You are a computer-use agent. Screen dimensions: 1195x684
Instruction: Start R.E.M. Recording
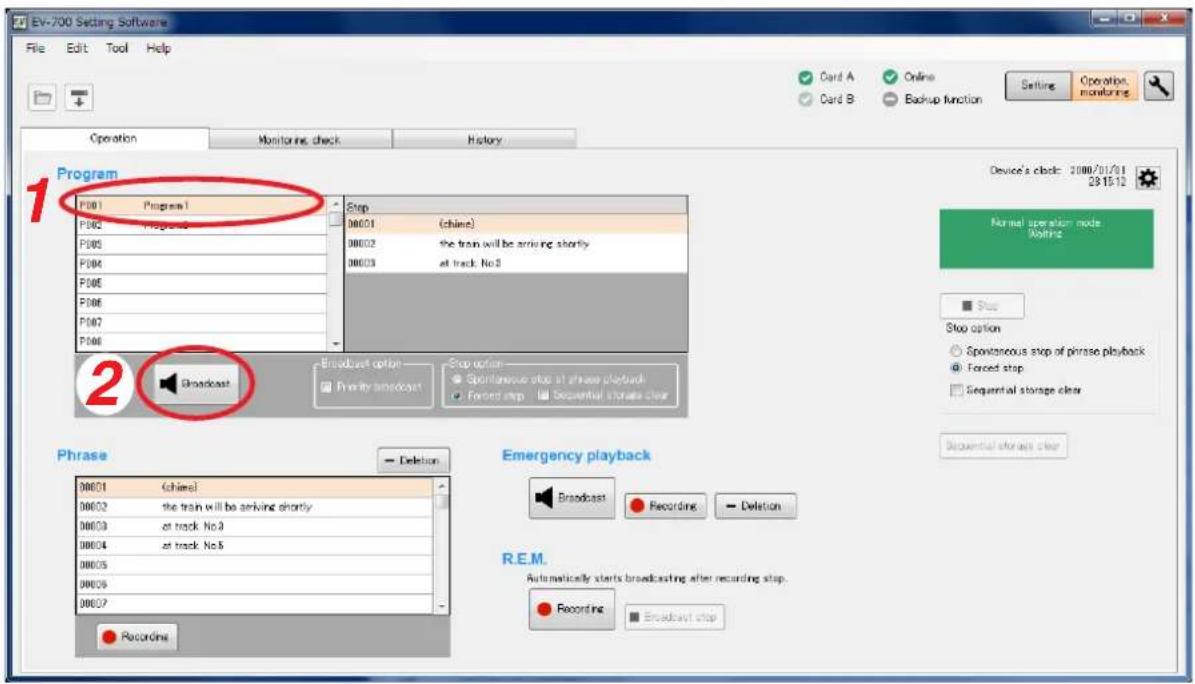pyautogui.click(x=572, y=609)
